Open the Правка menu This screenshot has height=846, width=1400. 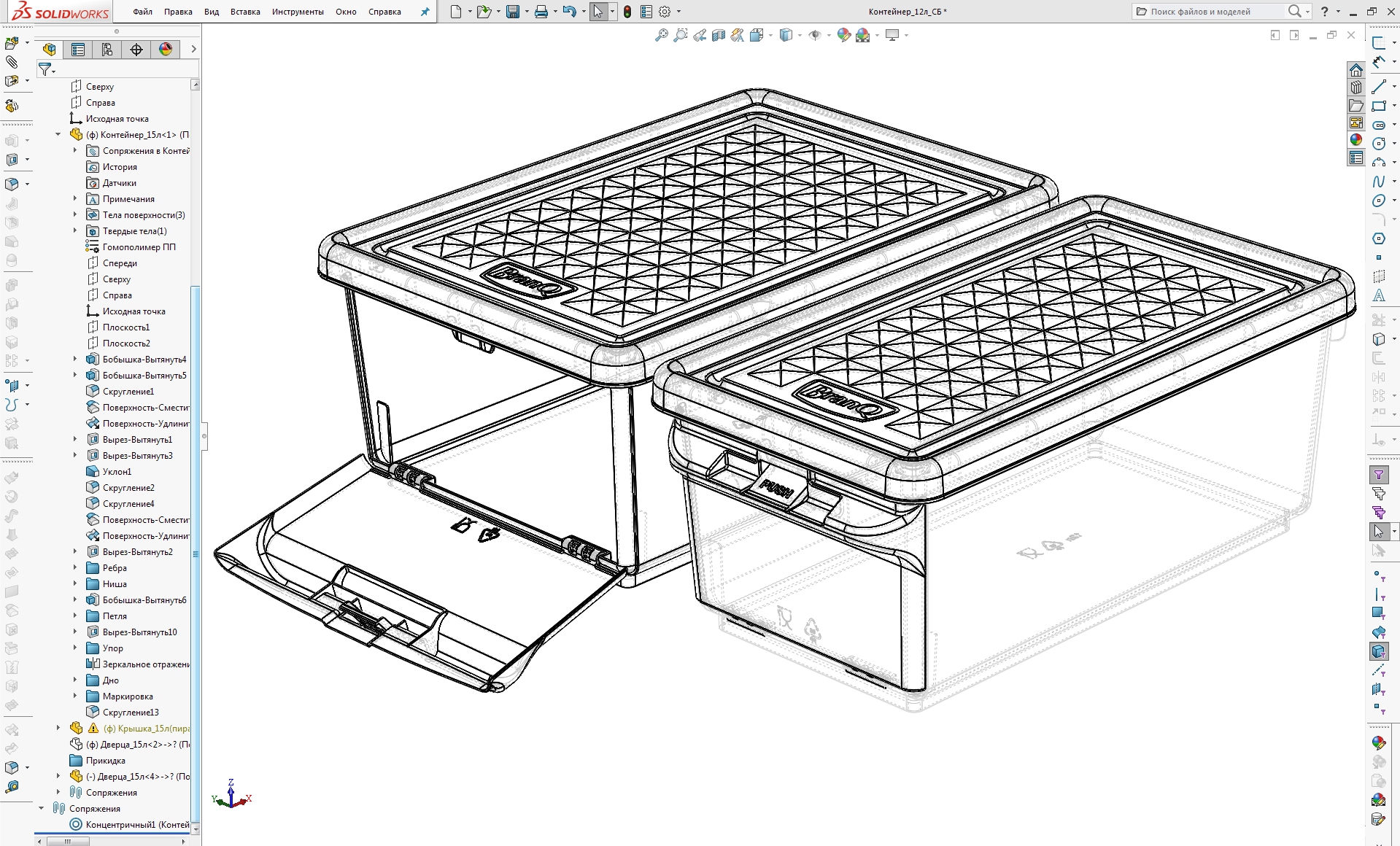click(178, 12)
